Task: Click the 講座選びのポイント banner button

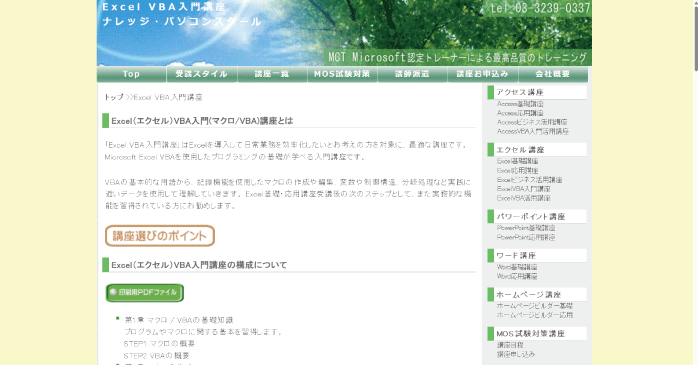Action: 160,236
